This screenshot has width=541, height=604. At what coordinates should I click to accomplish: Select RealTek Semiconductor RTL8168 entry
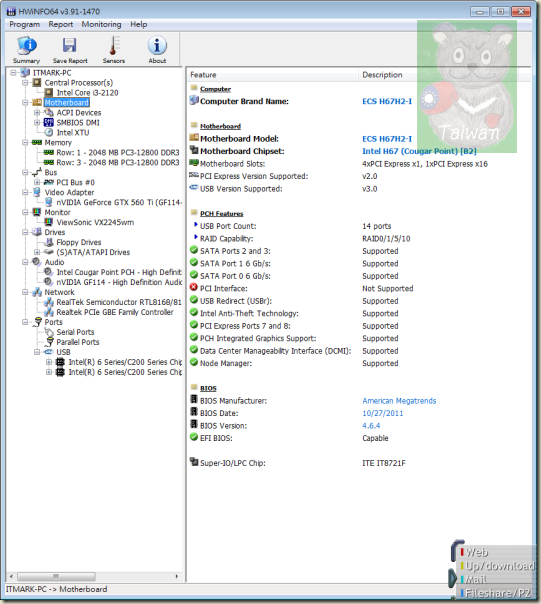[x=119, y=302]
